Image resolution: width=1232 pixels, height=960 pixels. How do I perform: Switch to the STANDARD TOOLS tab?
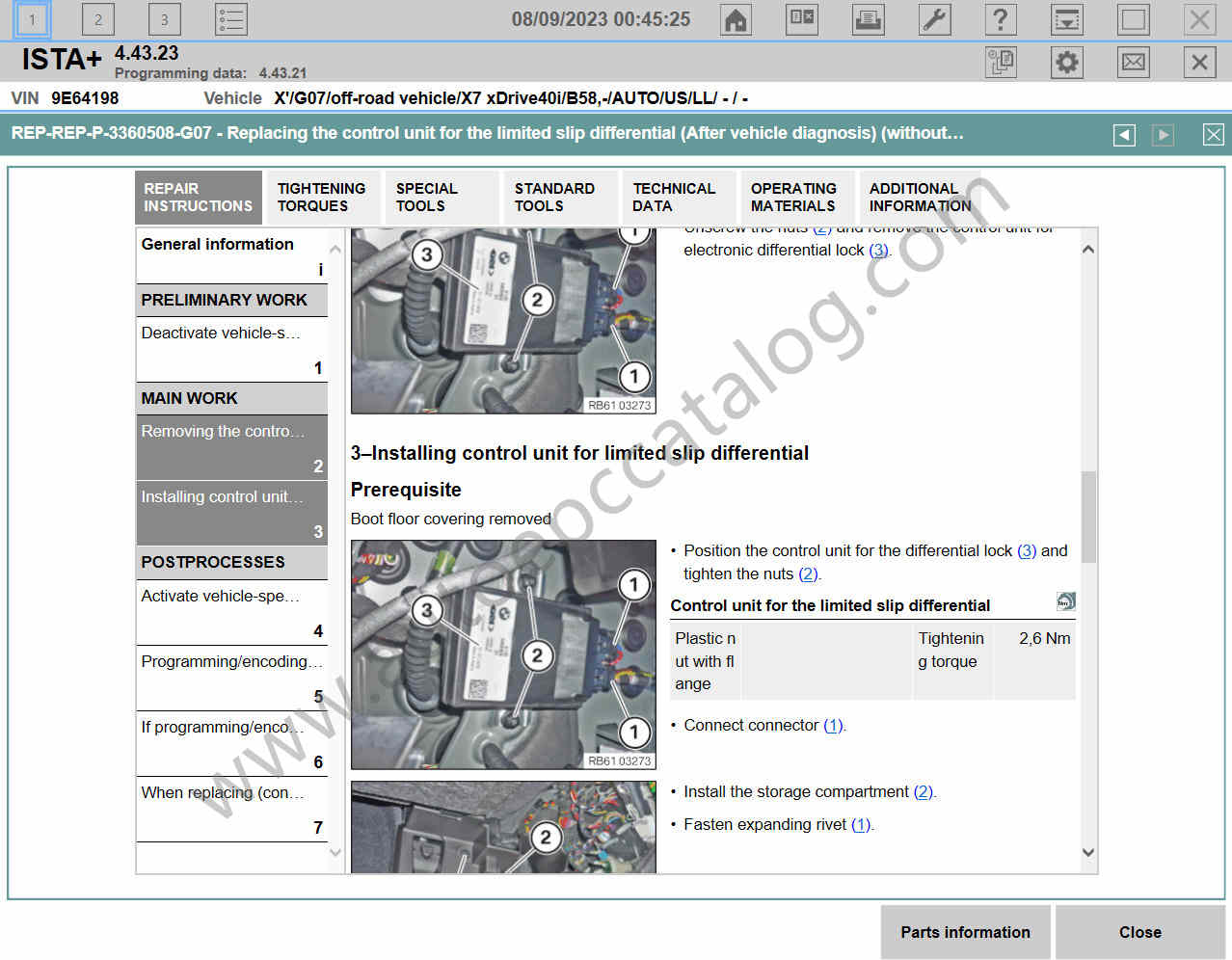pos(560,198)
